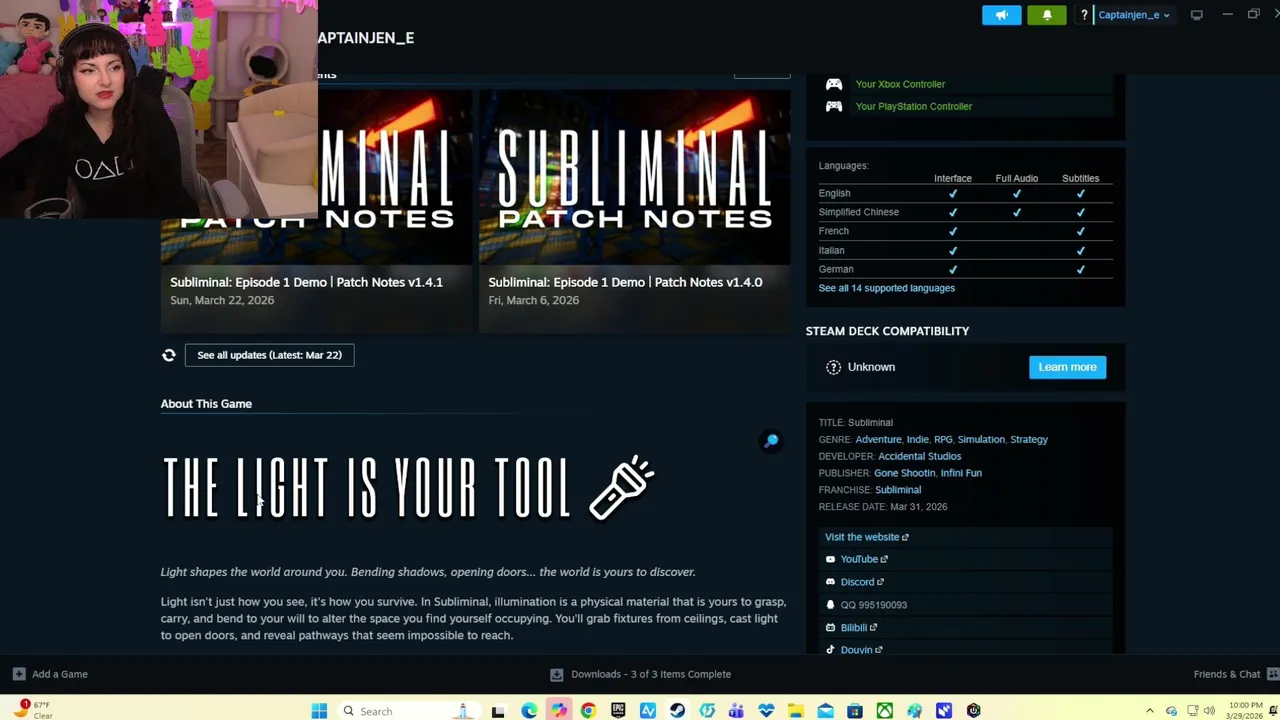Click the 'Subliminal' title value

pyautogui.click(x=870, y=422)
